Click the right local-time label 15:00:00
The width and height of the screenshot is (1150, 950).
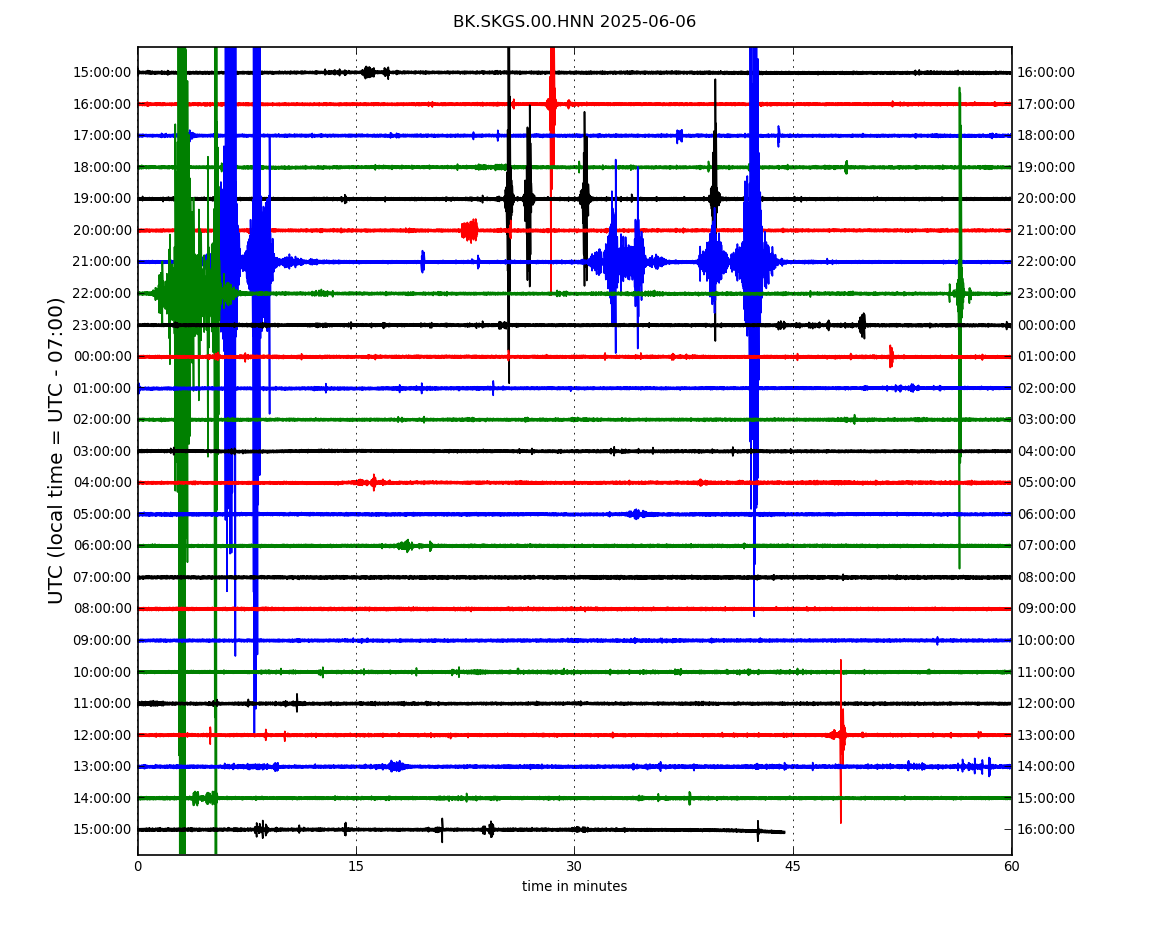pos(1046,798)
